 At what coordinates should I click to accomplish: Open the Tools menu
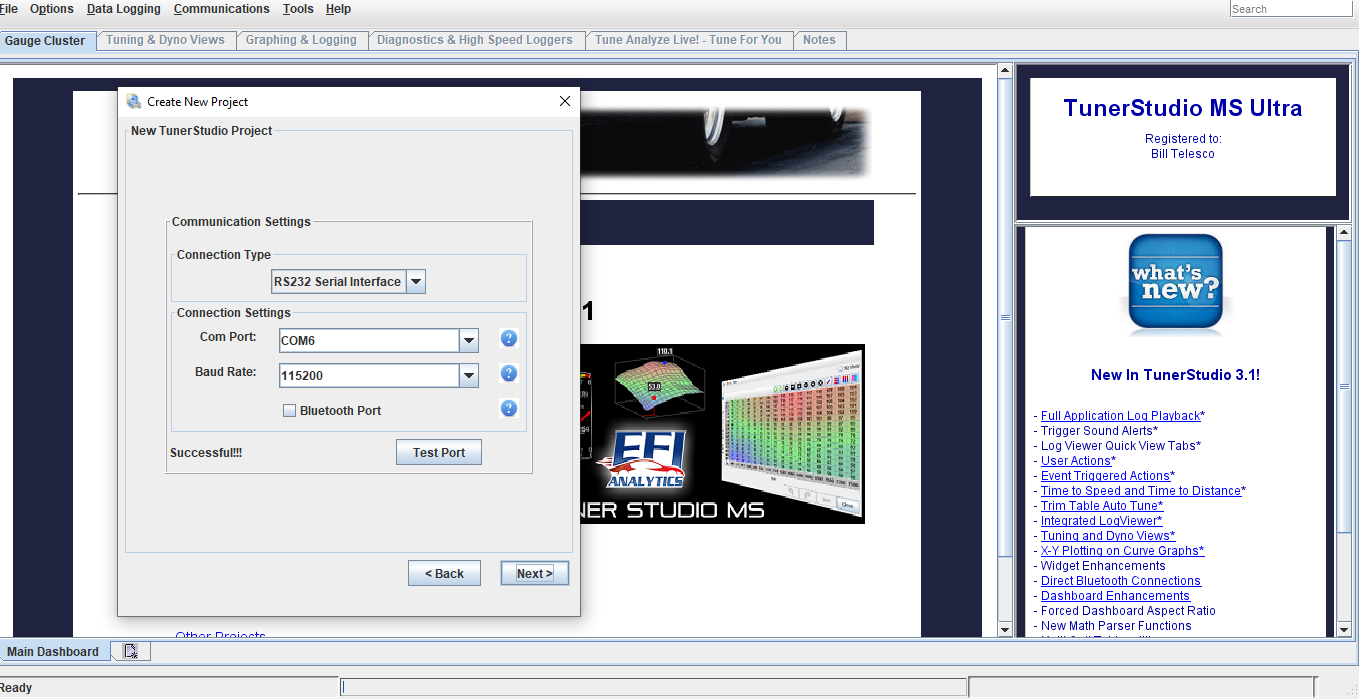coord(298,9)
